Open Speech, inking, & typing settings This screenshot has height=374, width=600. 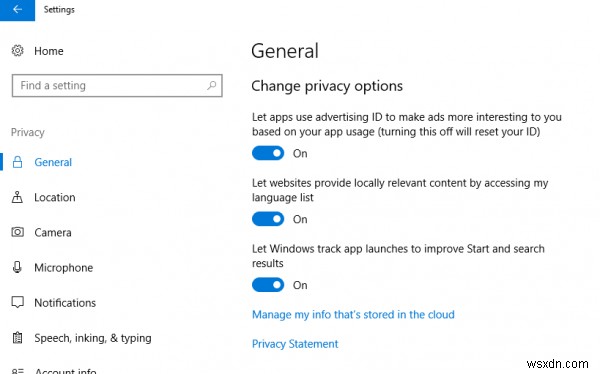pos(93,338)
